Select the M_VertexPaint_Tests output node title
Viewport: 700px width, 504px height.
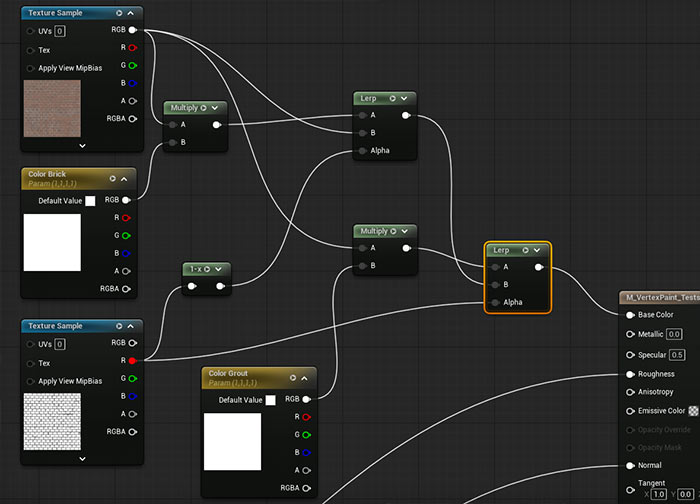click(660, 297)
